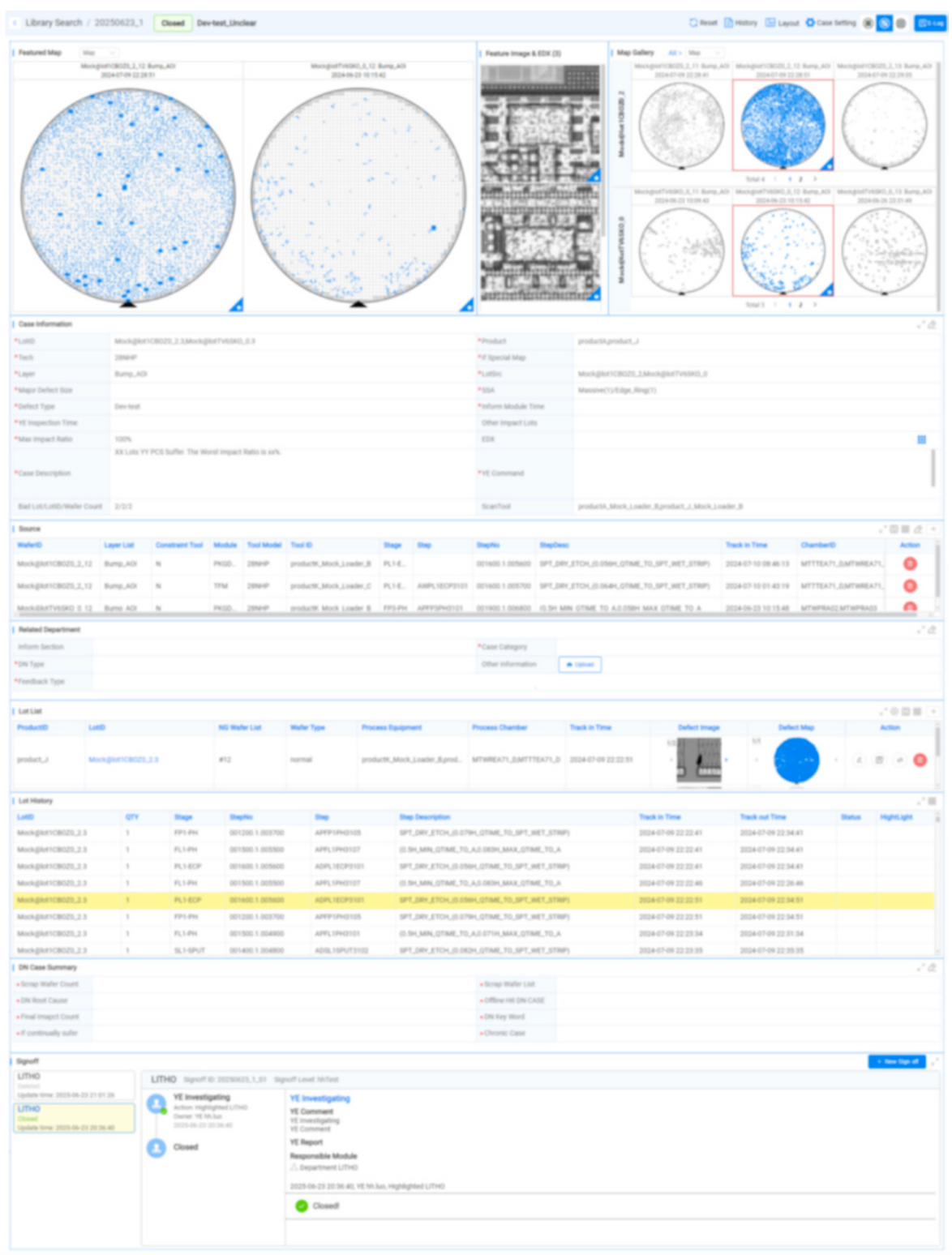This screenshot has height=1255, width=952.
Task: Select the closed LITHO signoff entry
Action: click(74, 1117)
